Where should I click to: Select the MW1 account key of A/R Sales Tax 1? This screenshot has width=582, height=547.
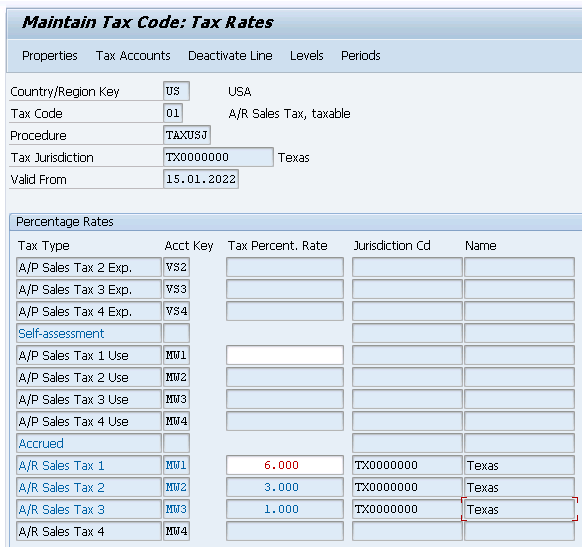(x=176, y=465)
